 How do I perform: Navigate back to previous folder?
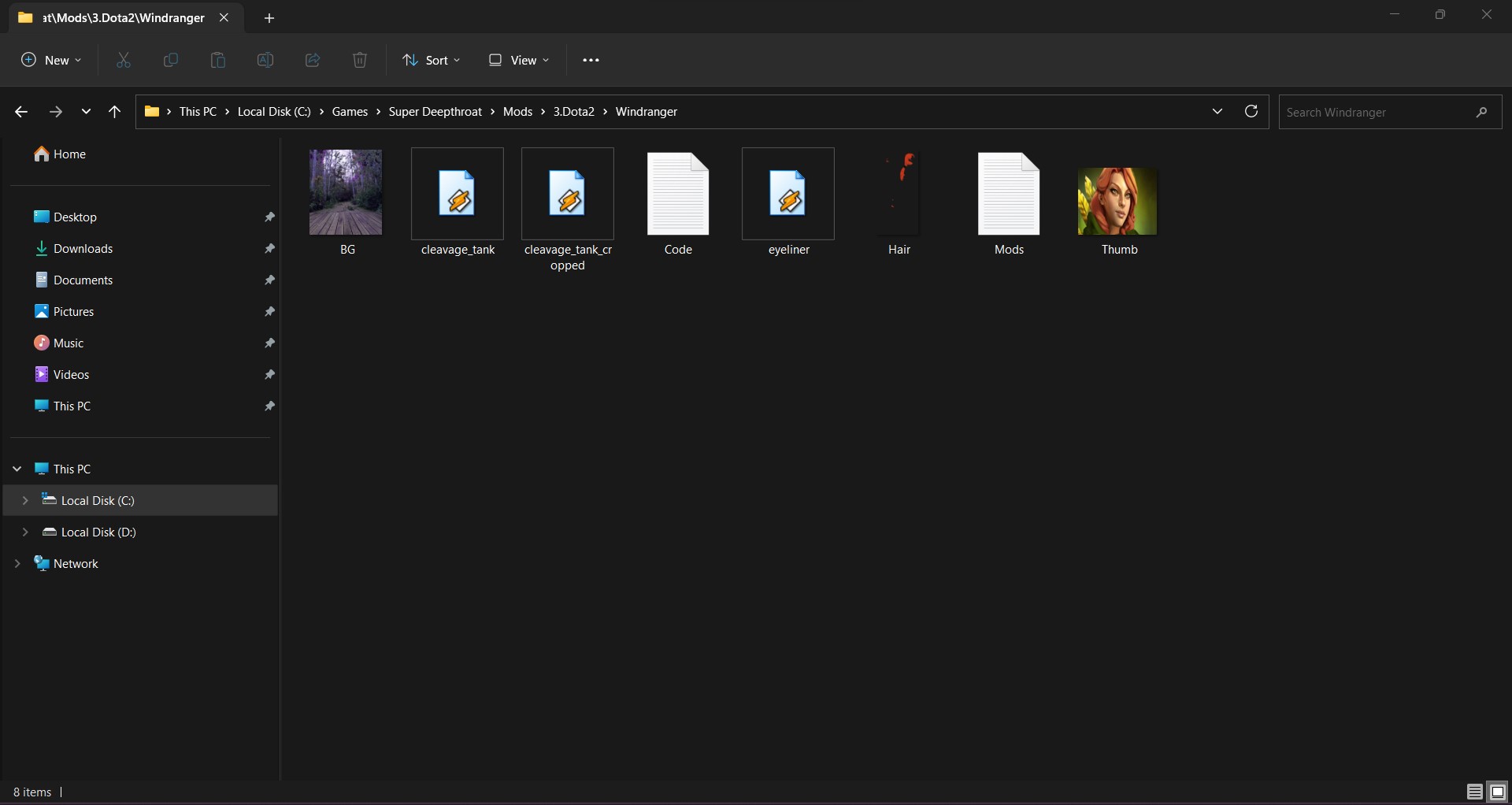tap(21, 112)
